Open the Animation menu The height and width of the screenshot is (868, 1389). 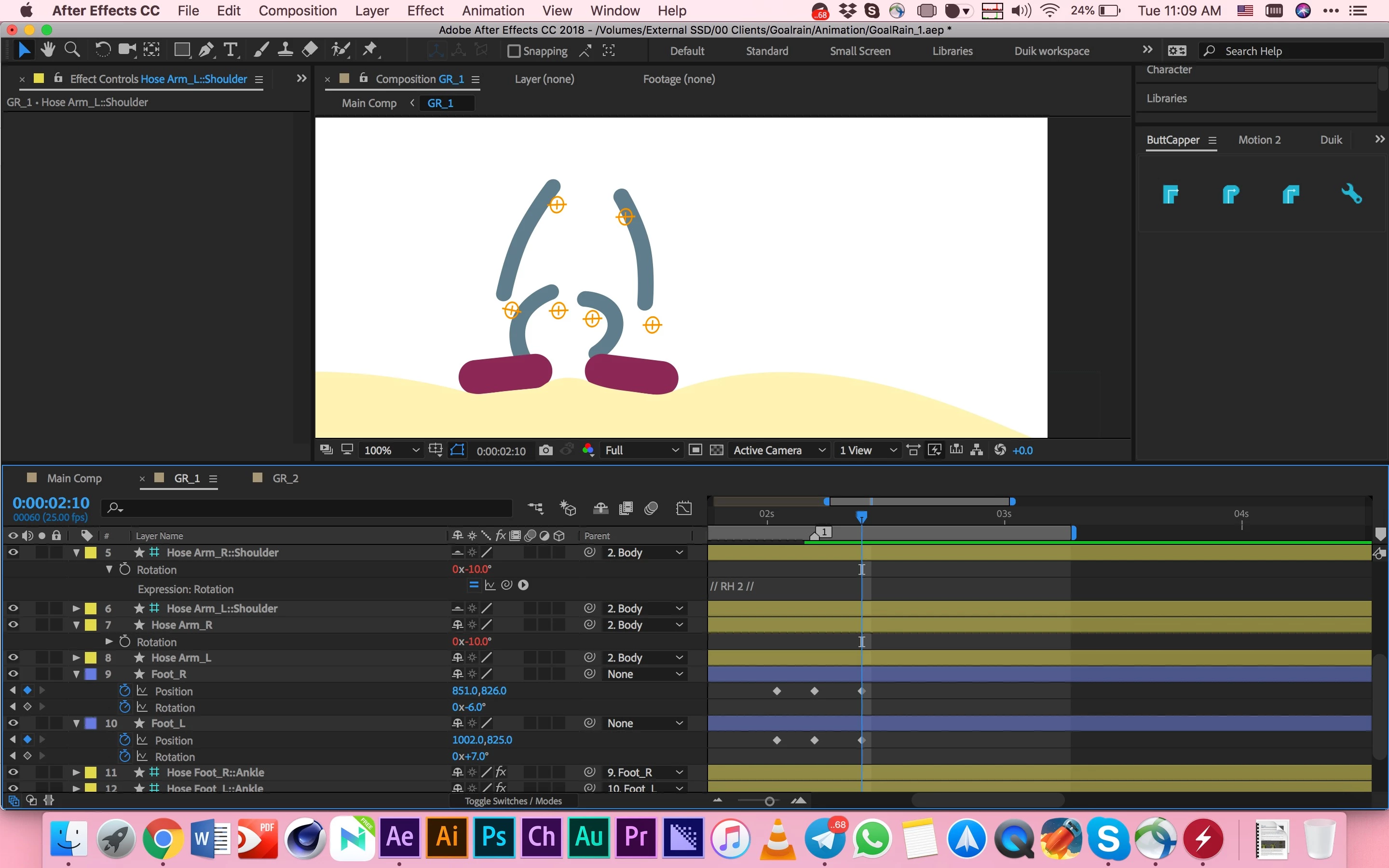point(492,10)
